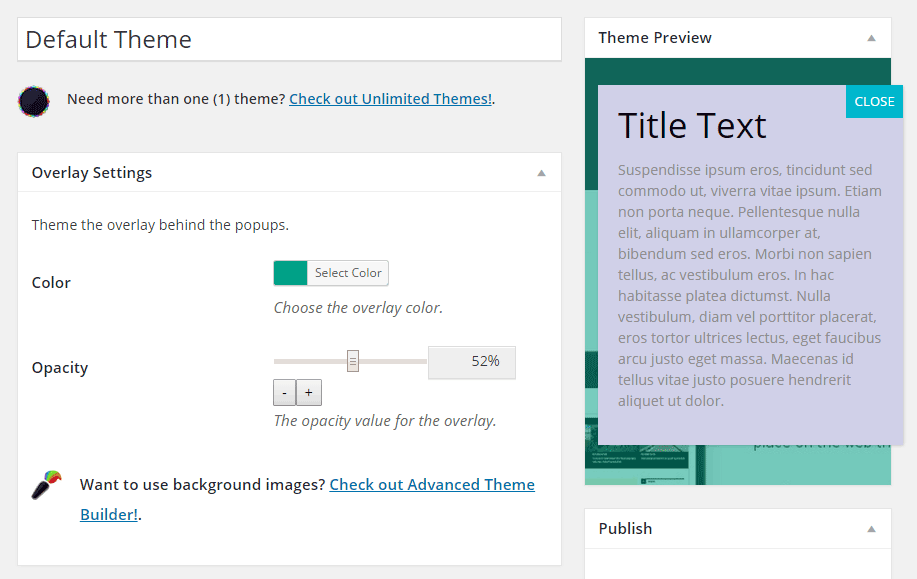This screenshot has width=917, height=579.
Task: Open Check out Advanced Theme Builder! link
Action: [431, 484]
